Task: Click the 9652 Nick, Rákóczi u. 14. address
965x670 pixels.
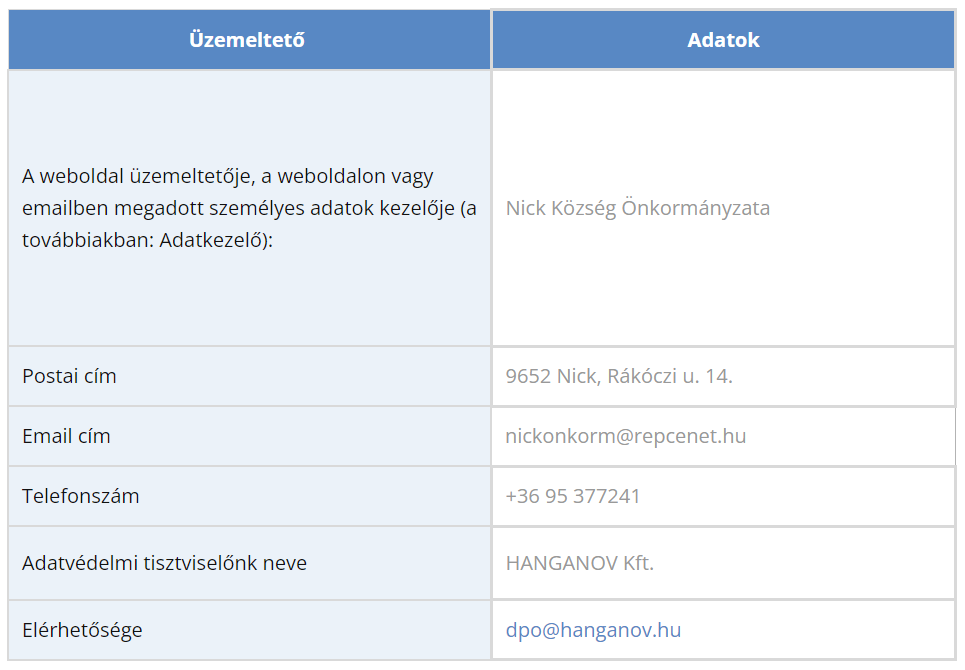Action: pos(619,376)
